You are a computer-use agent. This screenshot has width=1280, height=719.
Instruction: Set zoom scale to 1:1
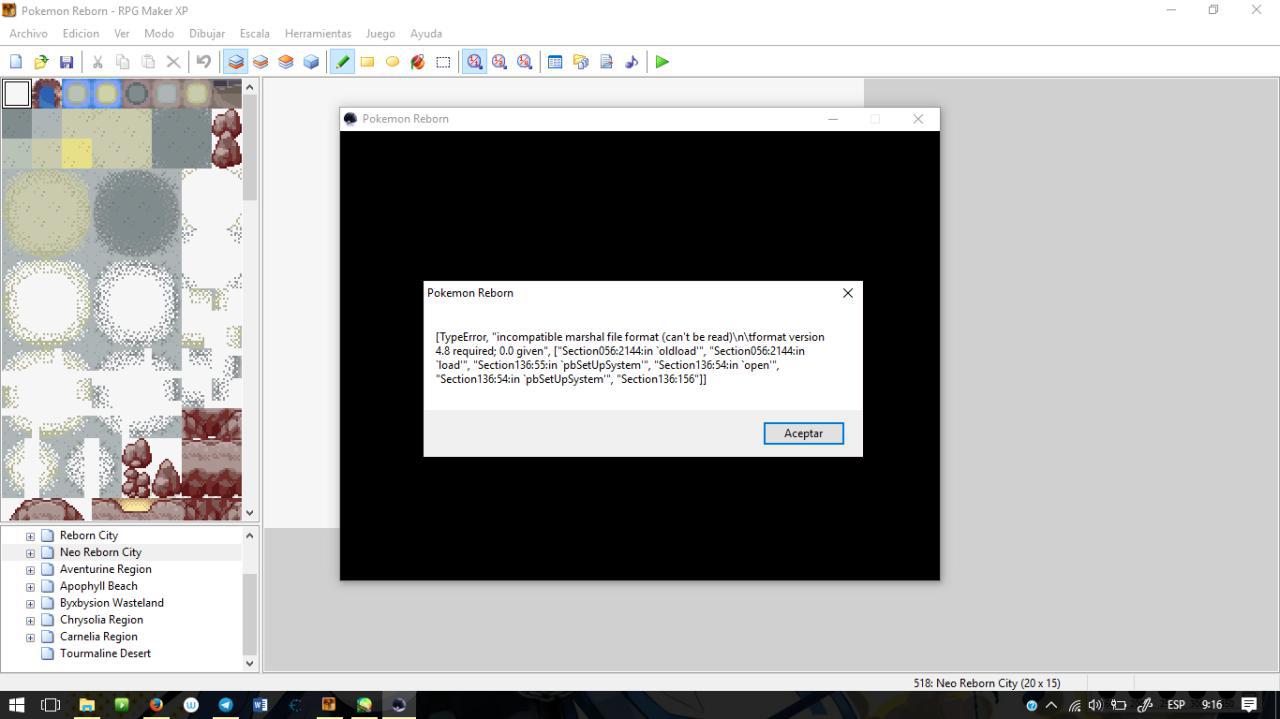[474, 62]
